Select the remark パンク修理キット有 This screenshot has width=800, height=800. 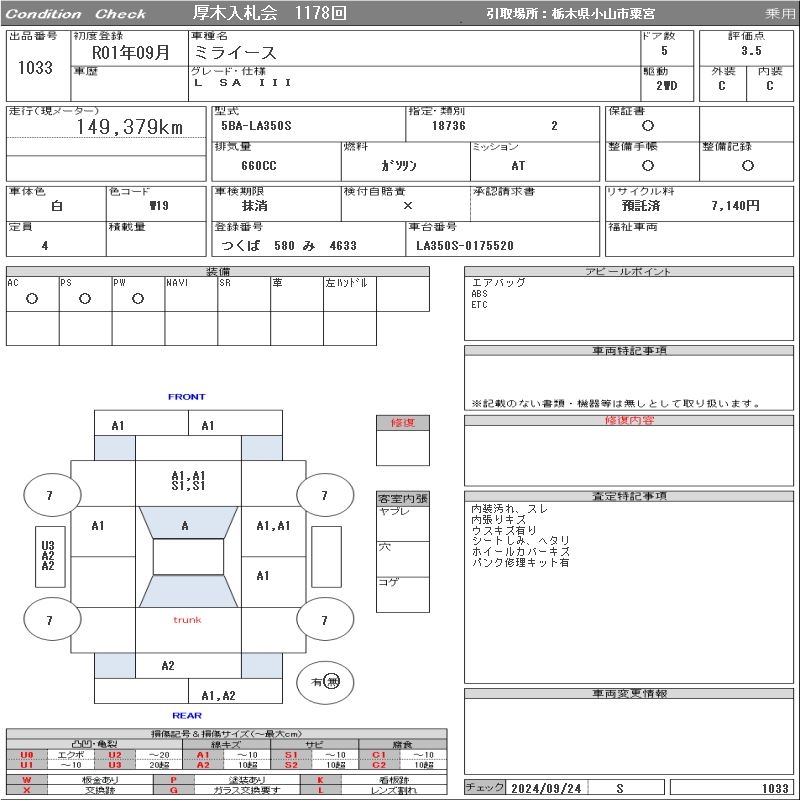point(520,563)
